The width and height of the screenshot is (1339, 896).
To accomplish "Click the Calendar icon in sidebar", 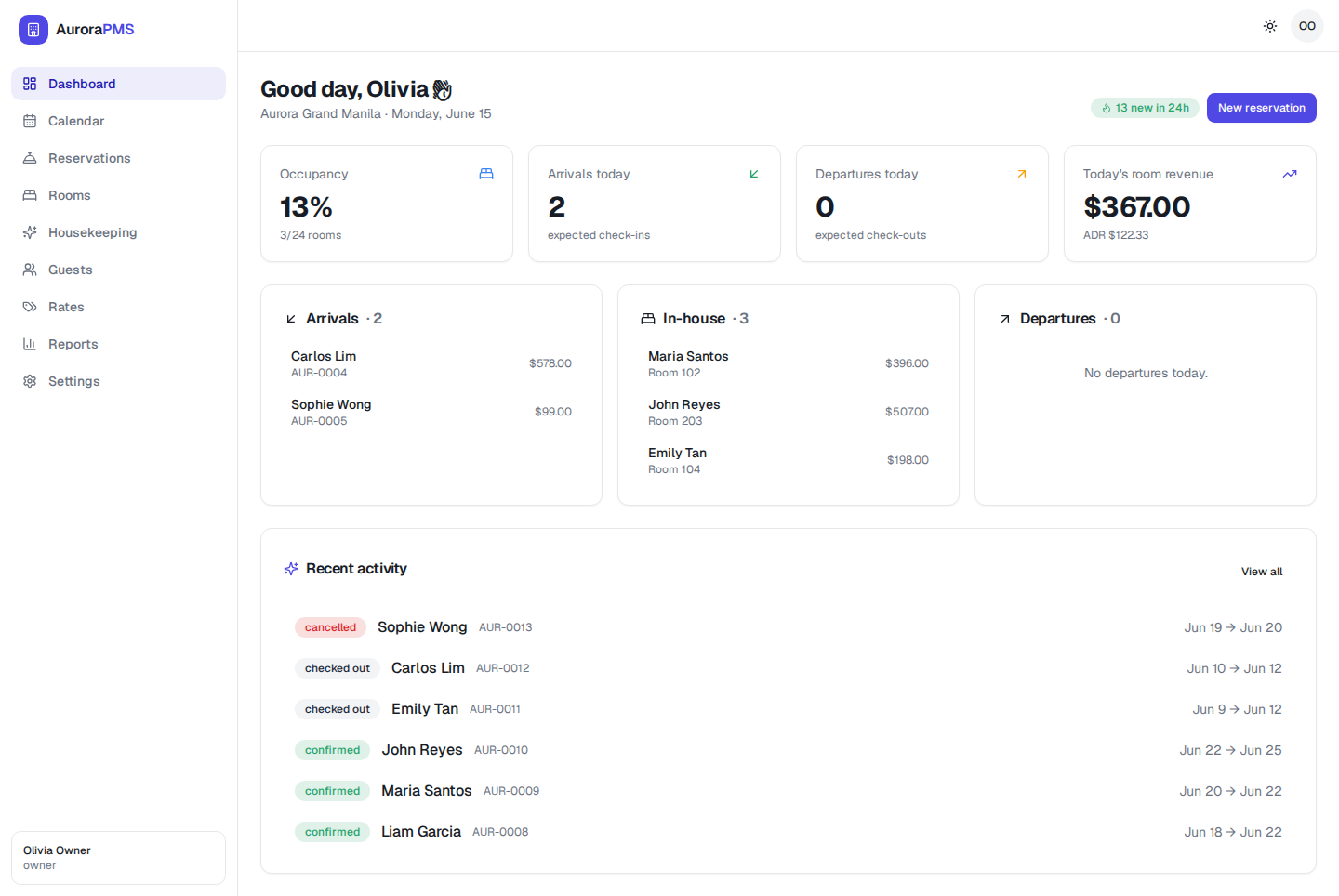I will pos(30,121).
